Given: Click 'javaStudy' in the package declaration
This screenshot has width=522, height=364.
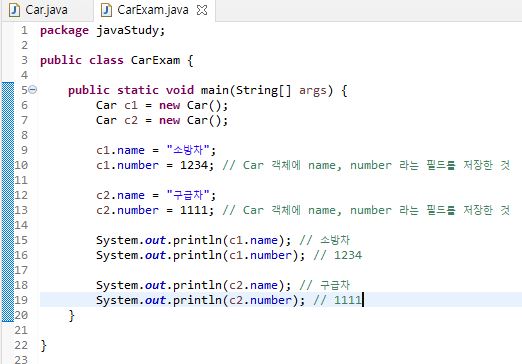Looking at the screenshot, I should click(x=127, y=30).
